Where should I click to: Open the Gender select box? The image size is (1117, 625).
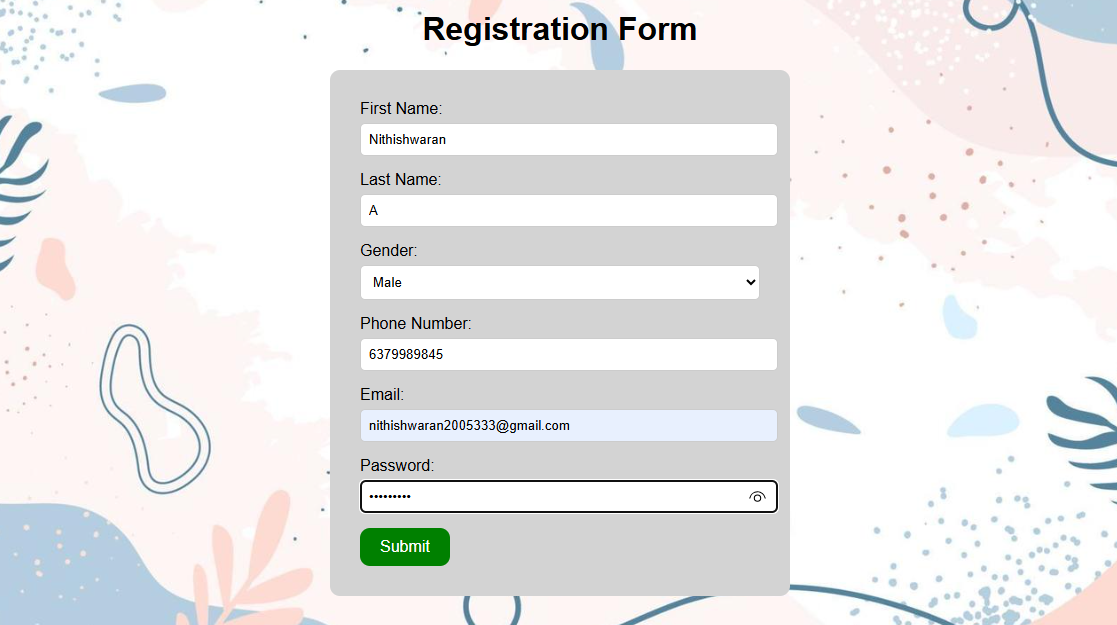[560, 283]
